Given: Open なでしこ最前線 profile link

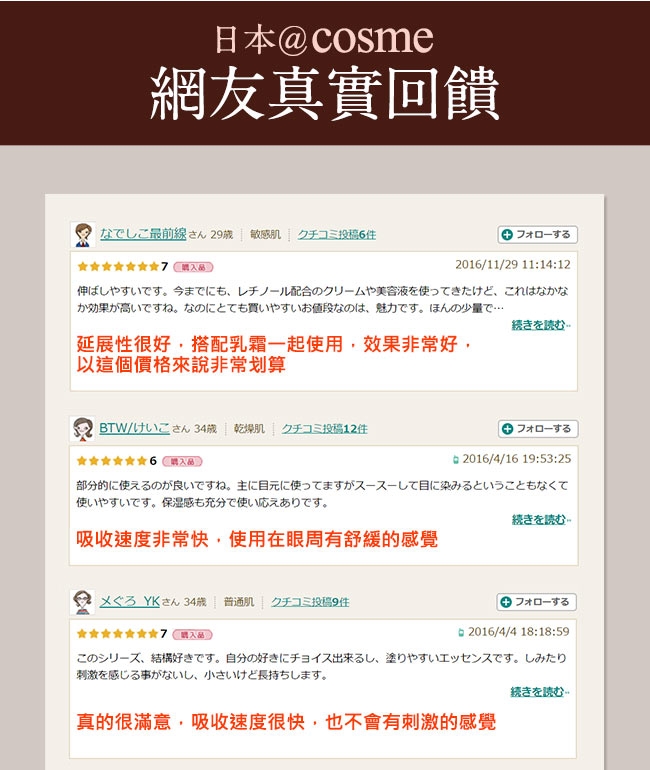Looking at the screenshot, I should 143,234.
